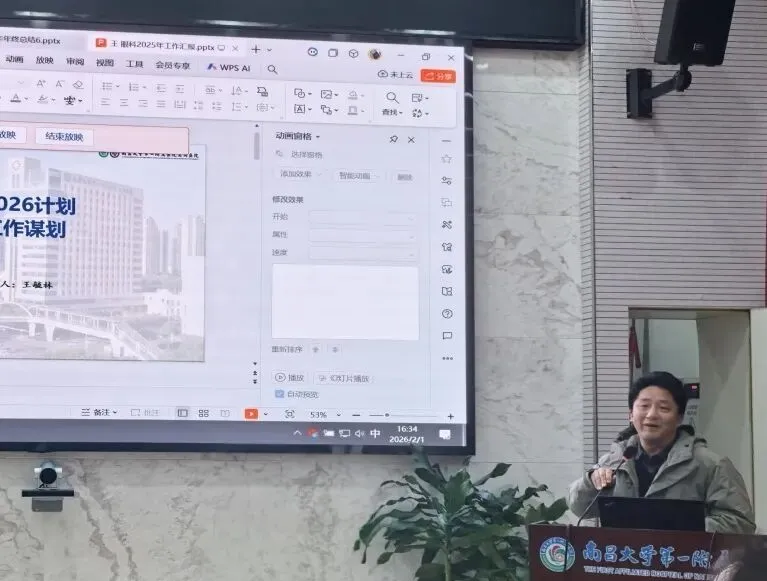Open the three-dots more menu in sidebar
Image resolution: width=767 pixels, height=581 pixels.
pos(447,358)
